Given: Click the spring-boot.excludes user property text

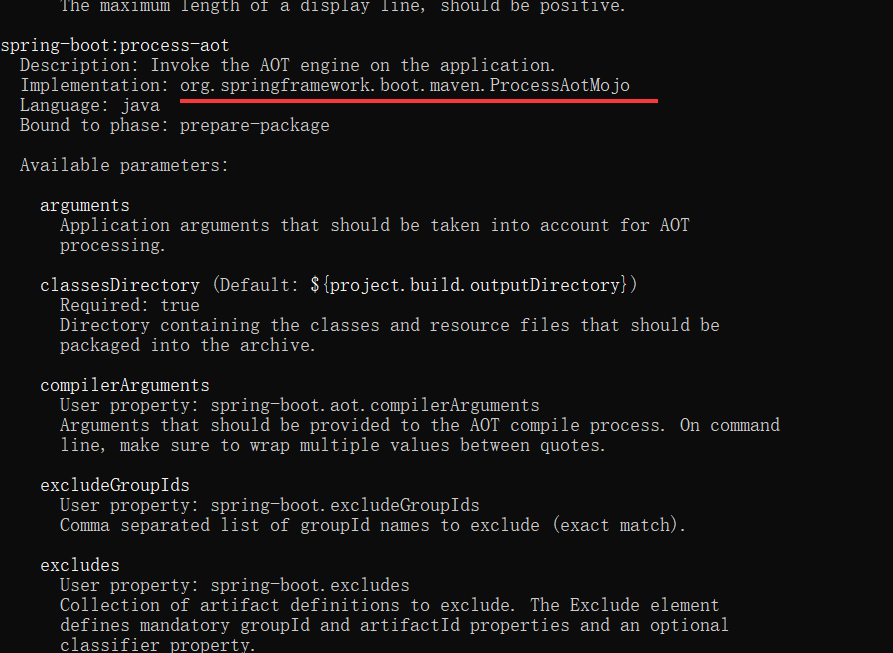Looking at the screenshot, I should [310, 585].
